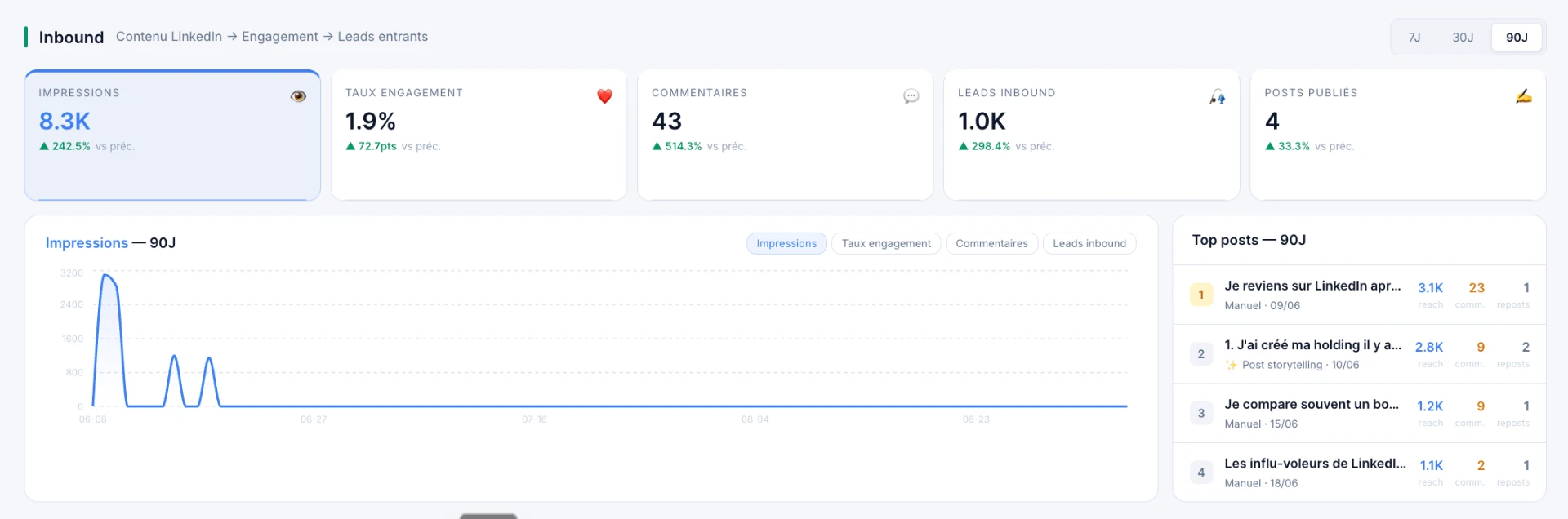Click the eye icon on Impressions card
The width and height of the screenshot is (1568, 519).
tap(298, 96)
